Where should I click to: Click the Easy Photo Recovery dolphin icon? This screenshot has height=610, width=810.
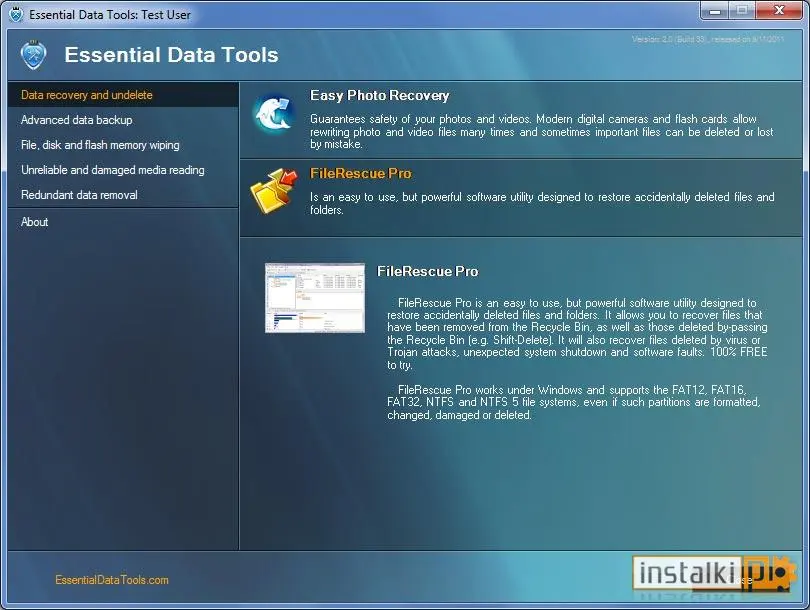[274, 114]
